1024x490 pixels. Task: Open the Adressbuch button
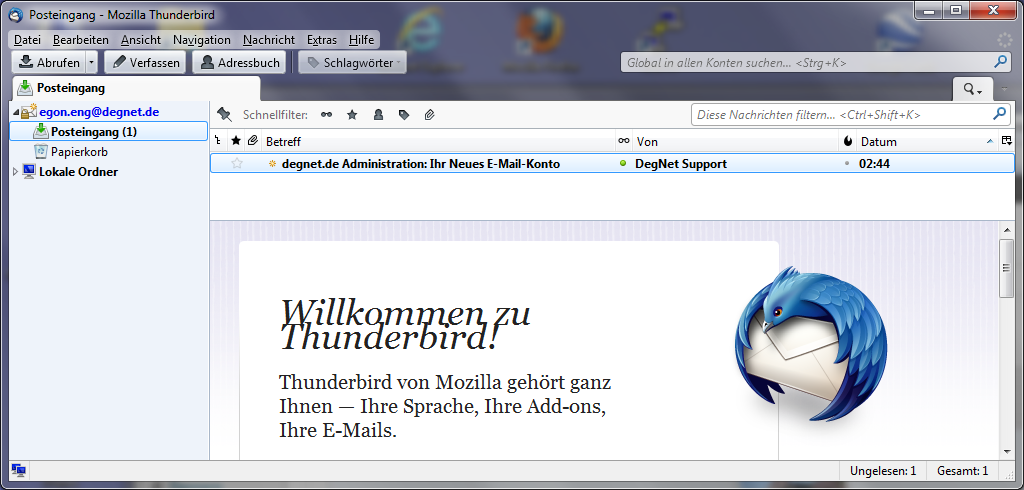[x=240, y=62]
